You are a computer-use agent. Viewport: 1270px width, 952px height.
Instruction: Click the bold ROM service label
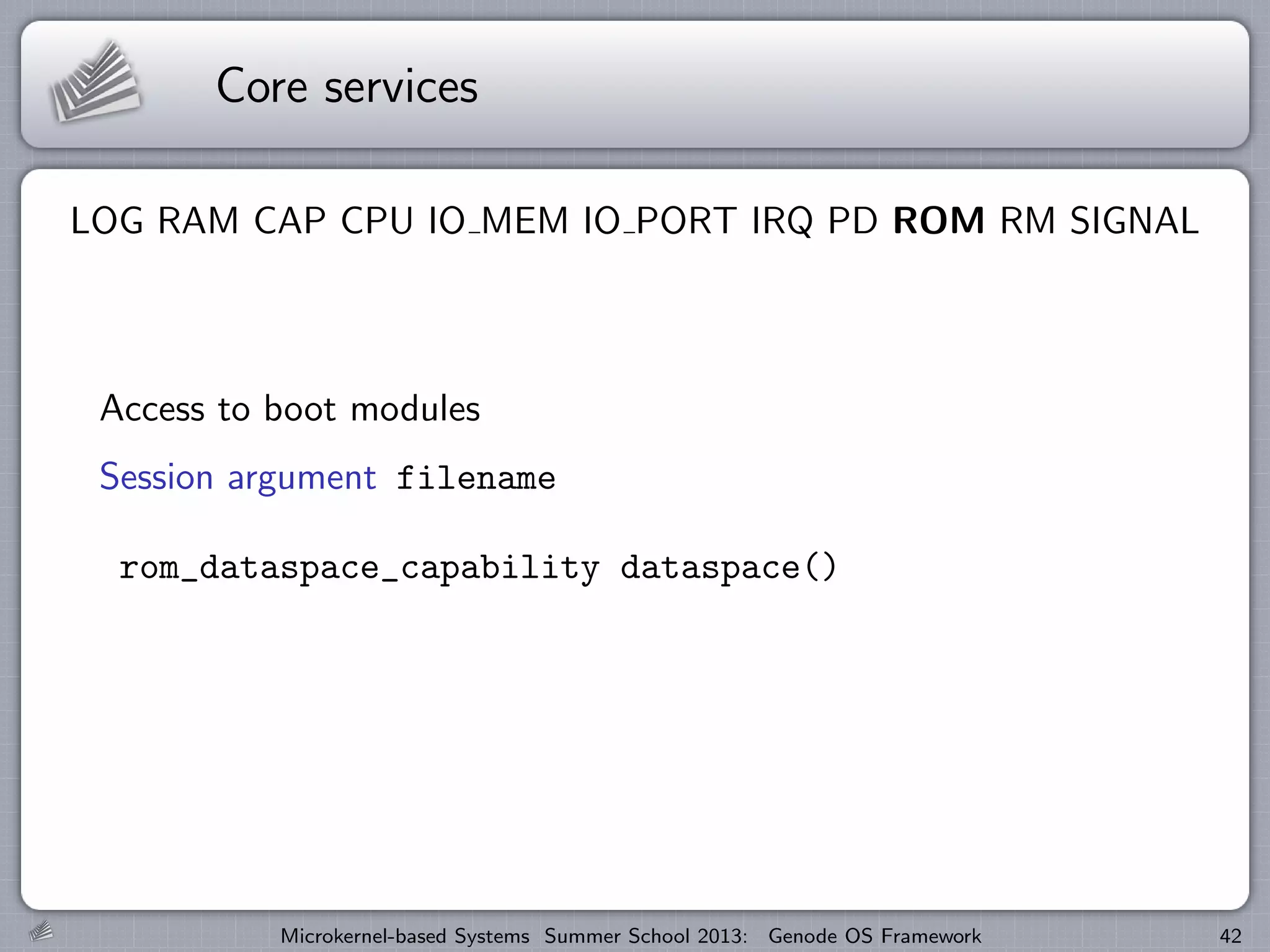[938, 221]
